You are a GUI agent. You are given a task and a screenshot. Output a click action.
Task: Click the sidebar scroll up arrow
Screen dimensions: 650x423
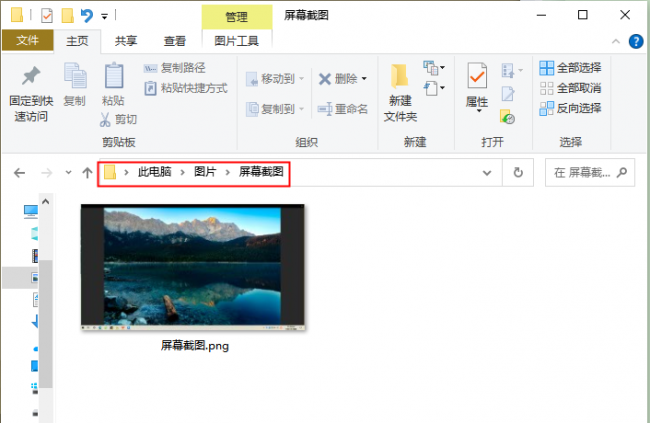(46, 202)
